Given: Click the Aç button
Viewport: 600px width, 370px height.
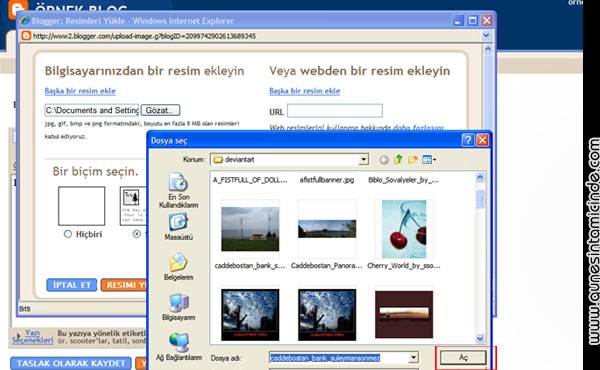Looking at the screenshot, I should 463,357.
